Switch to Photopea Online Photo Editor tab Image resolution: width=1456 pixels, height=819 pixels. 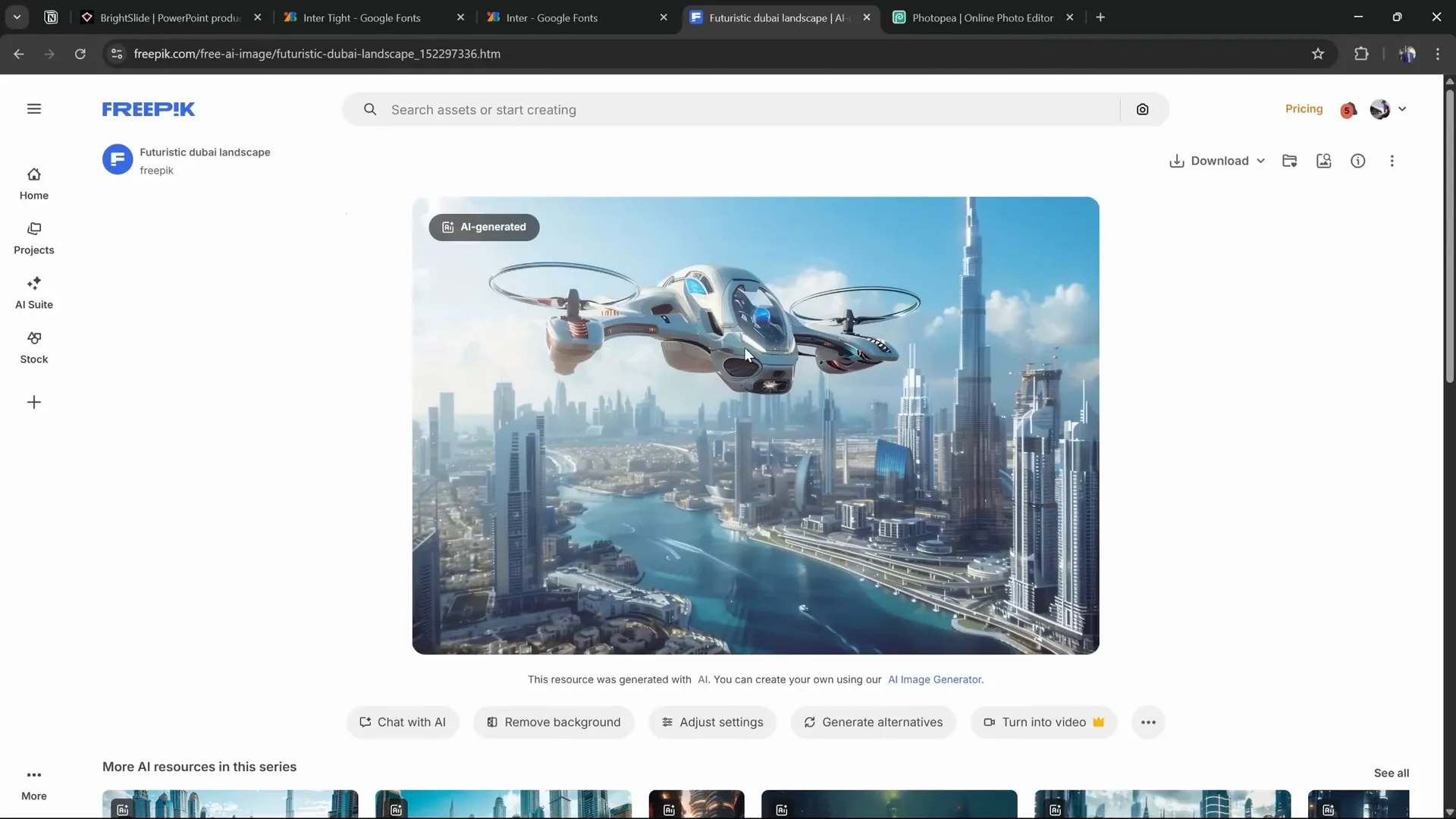(982, 17)
